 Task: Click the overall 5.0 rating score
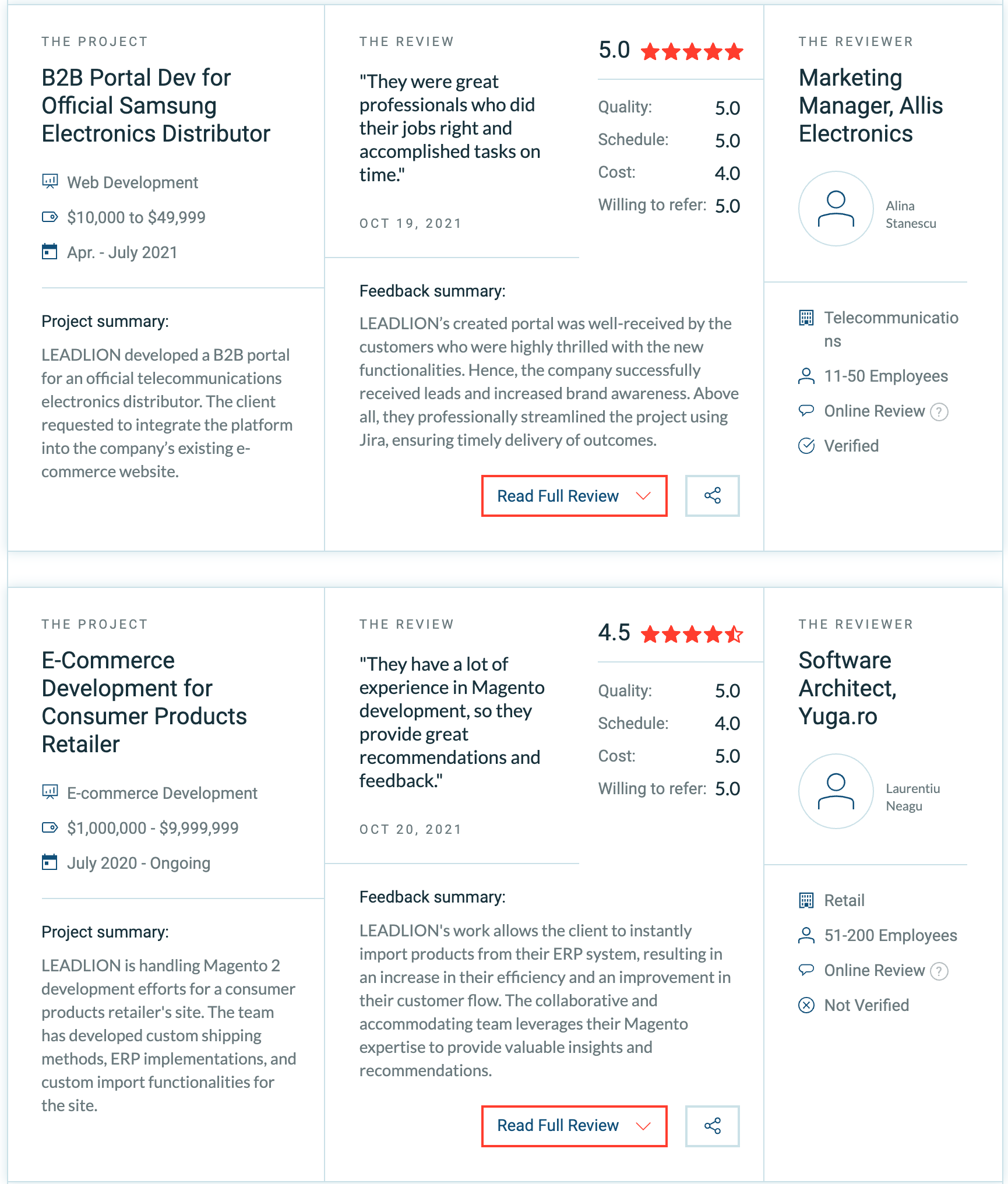coord(614,50)
